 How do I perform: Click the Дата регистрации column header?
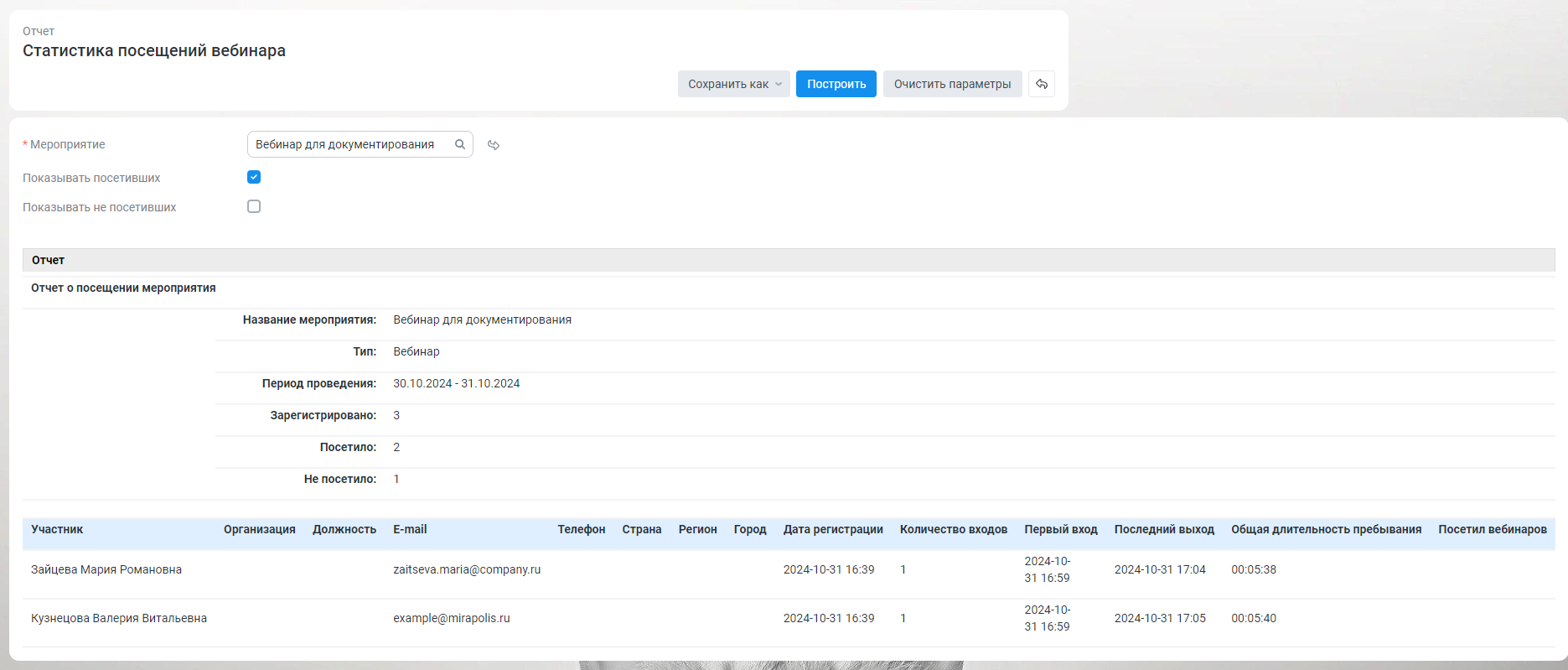click(833, 529)
